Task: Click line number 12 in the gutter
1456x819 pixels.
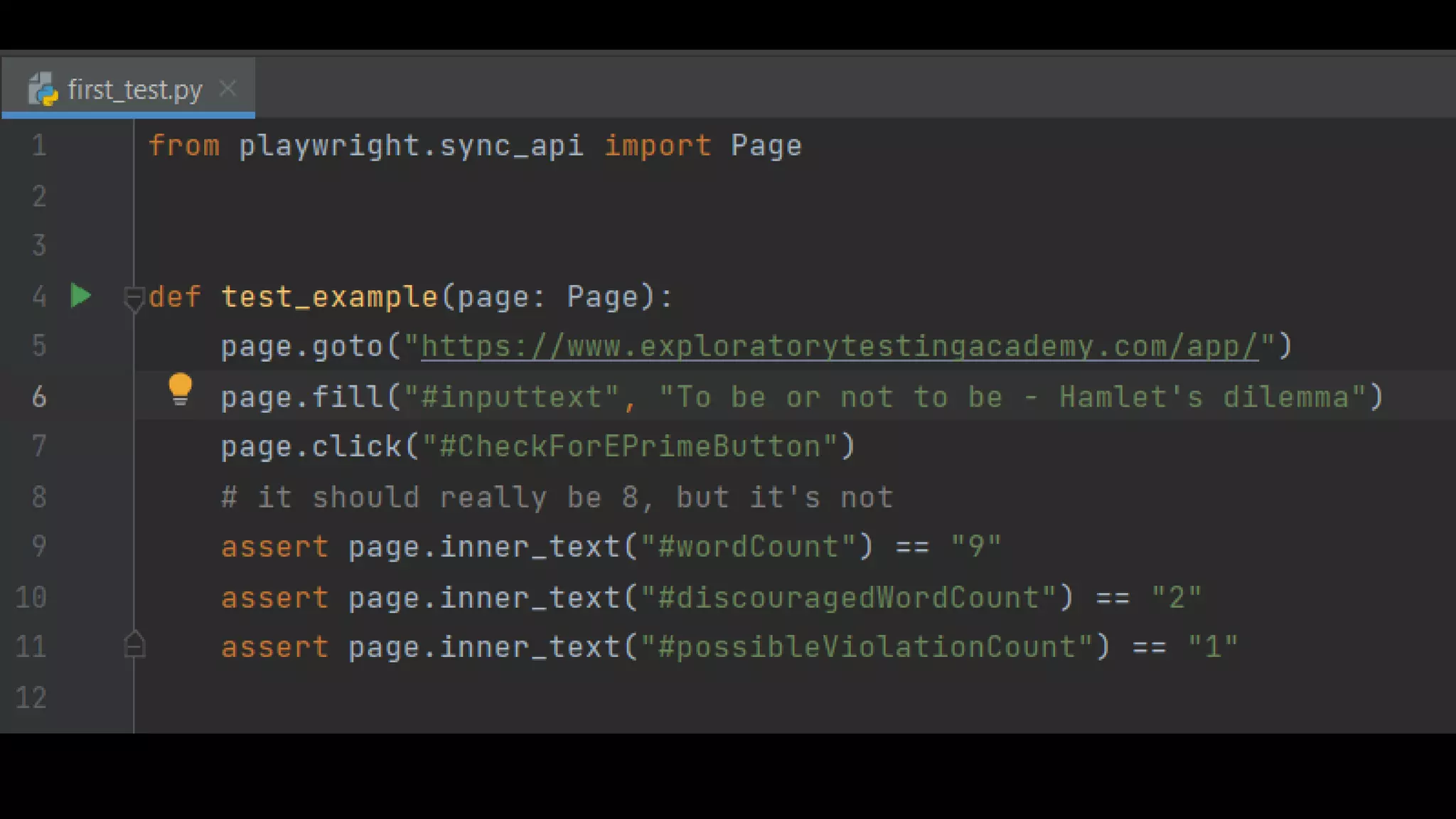Action: tap(31, 697)
